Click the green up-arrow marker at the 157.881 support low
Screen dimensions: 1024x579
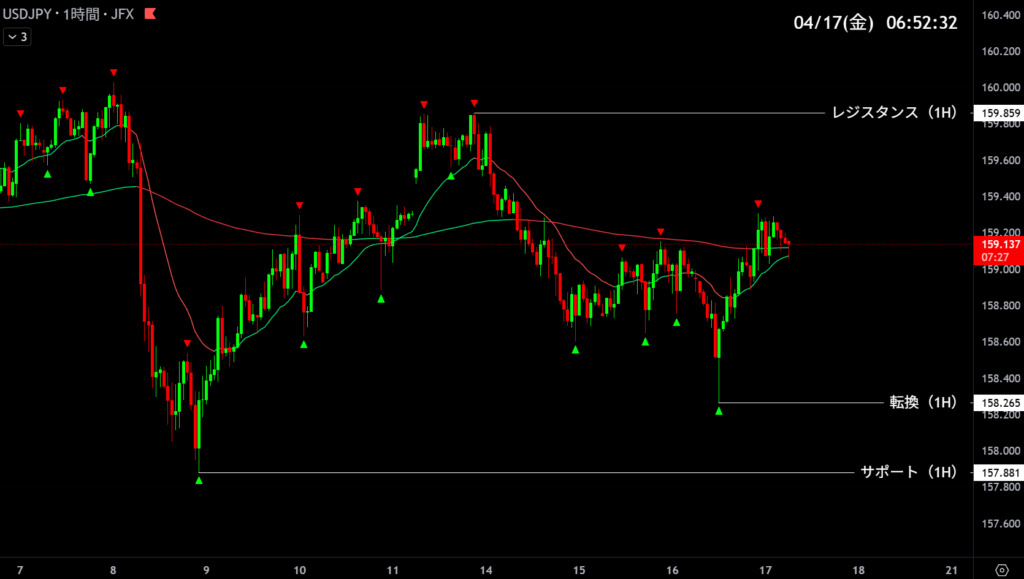[199, 481]
